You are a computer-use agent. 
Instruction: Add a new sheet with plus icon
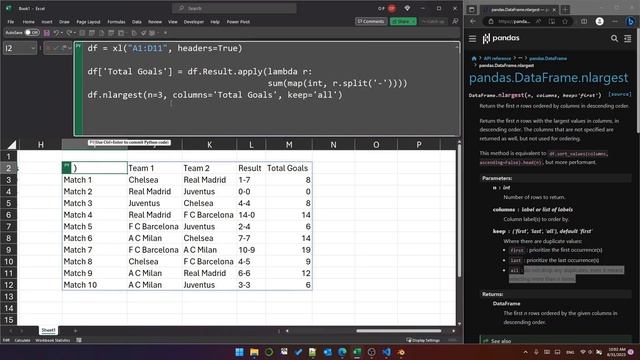point(75,331)
